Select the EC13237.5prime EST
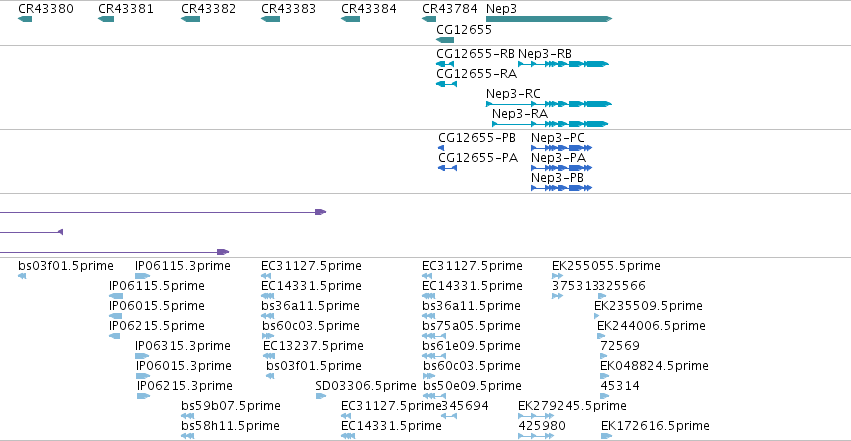This screenshot has width=851, height=441. [x=269, y=356]
